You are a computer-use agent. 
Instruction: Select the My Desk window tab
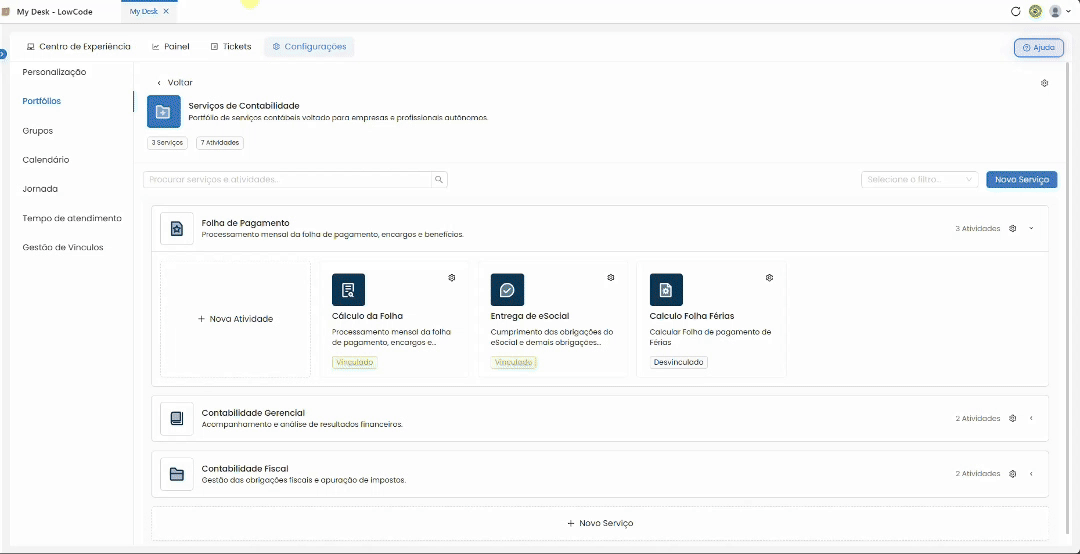149,12
